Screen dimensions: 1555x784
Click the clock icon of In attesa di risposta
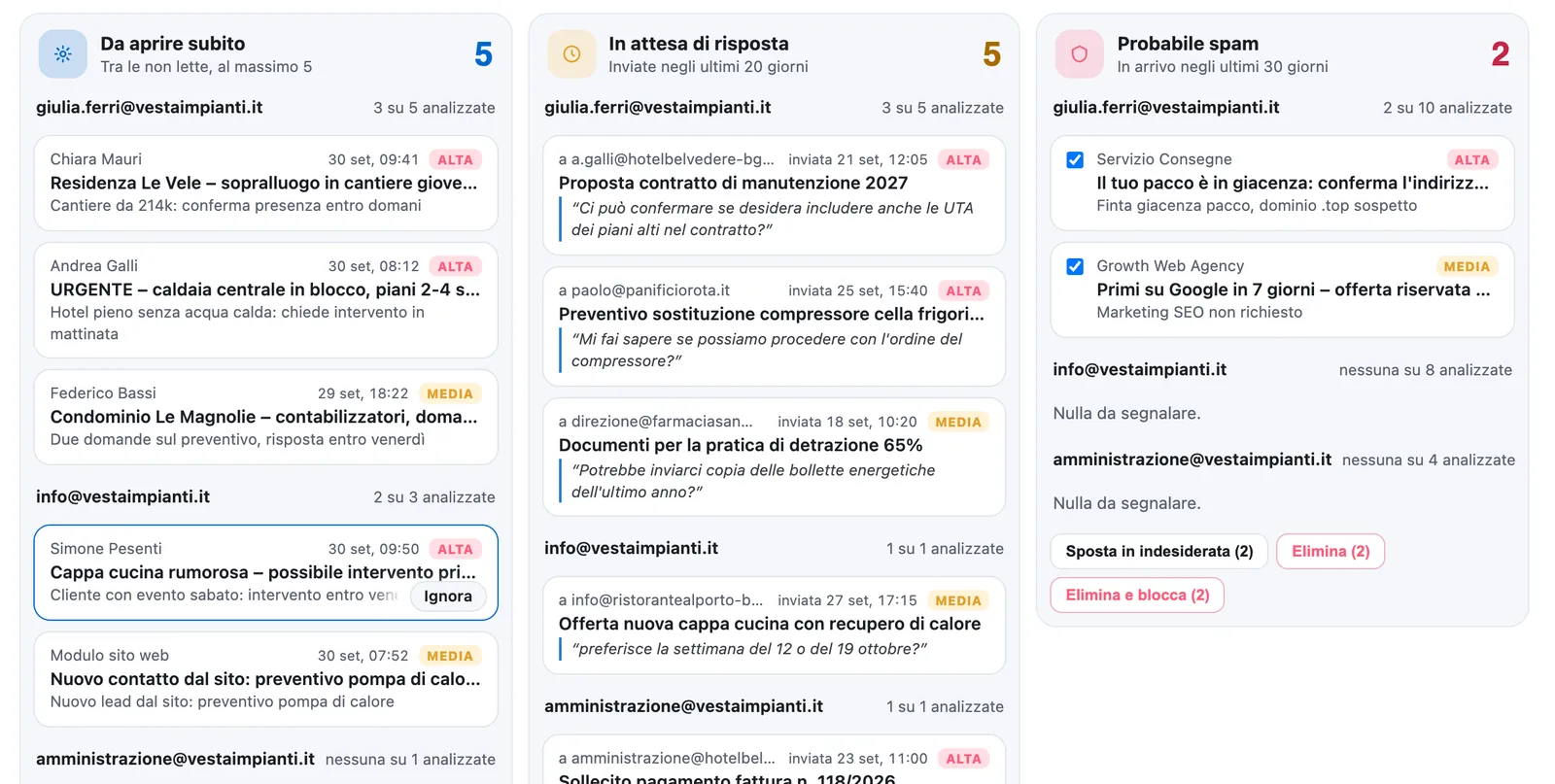click(x=571, y=54)
